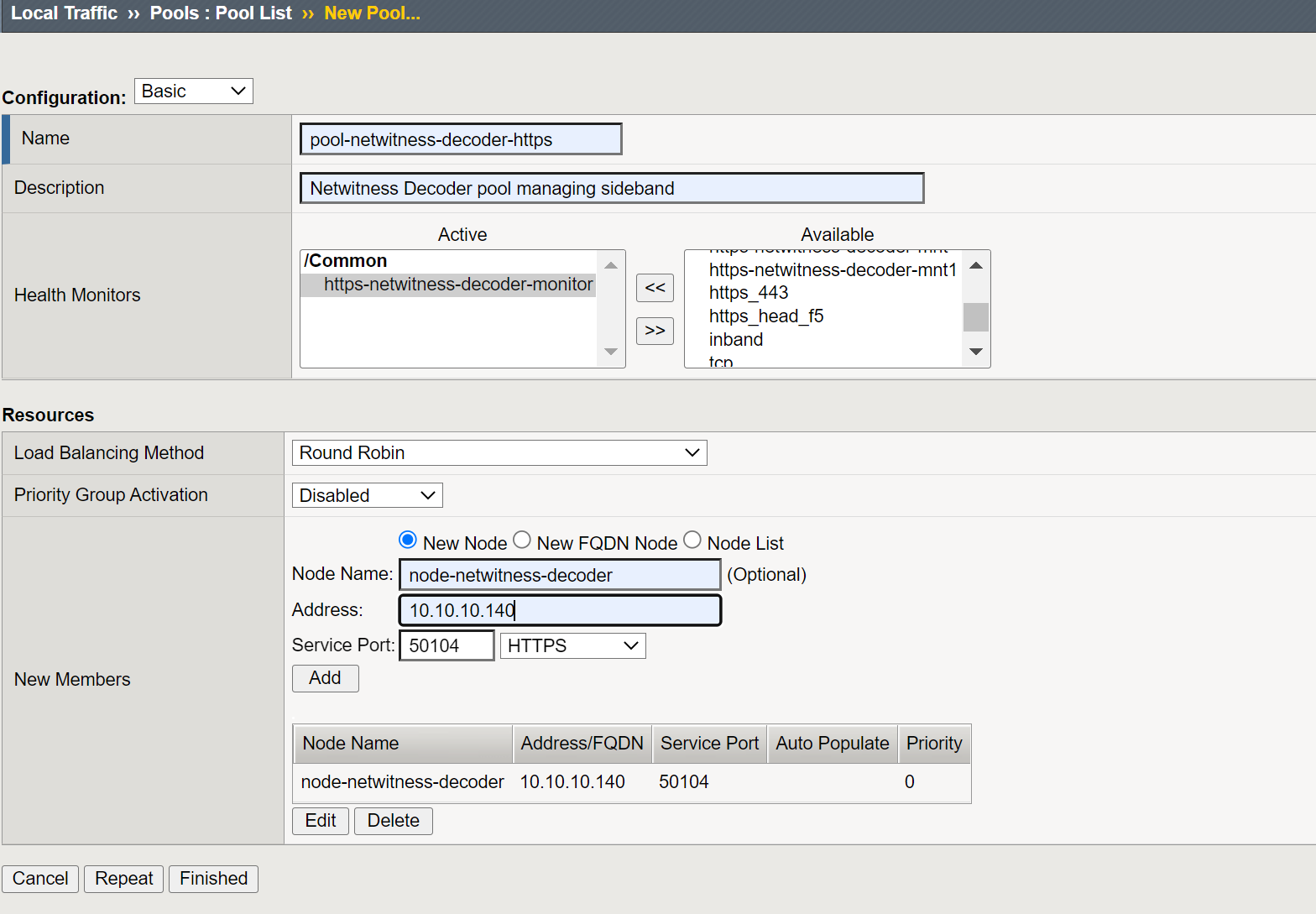This screenshot has width=1316, height=914.
Task: Open the Configuration Basic dropdown
Action: click(x=193, y=91)
